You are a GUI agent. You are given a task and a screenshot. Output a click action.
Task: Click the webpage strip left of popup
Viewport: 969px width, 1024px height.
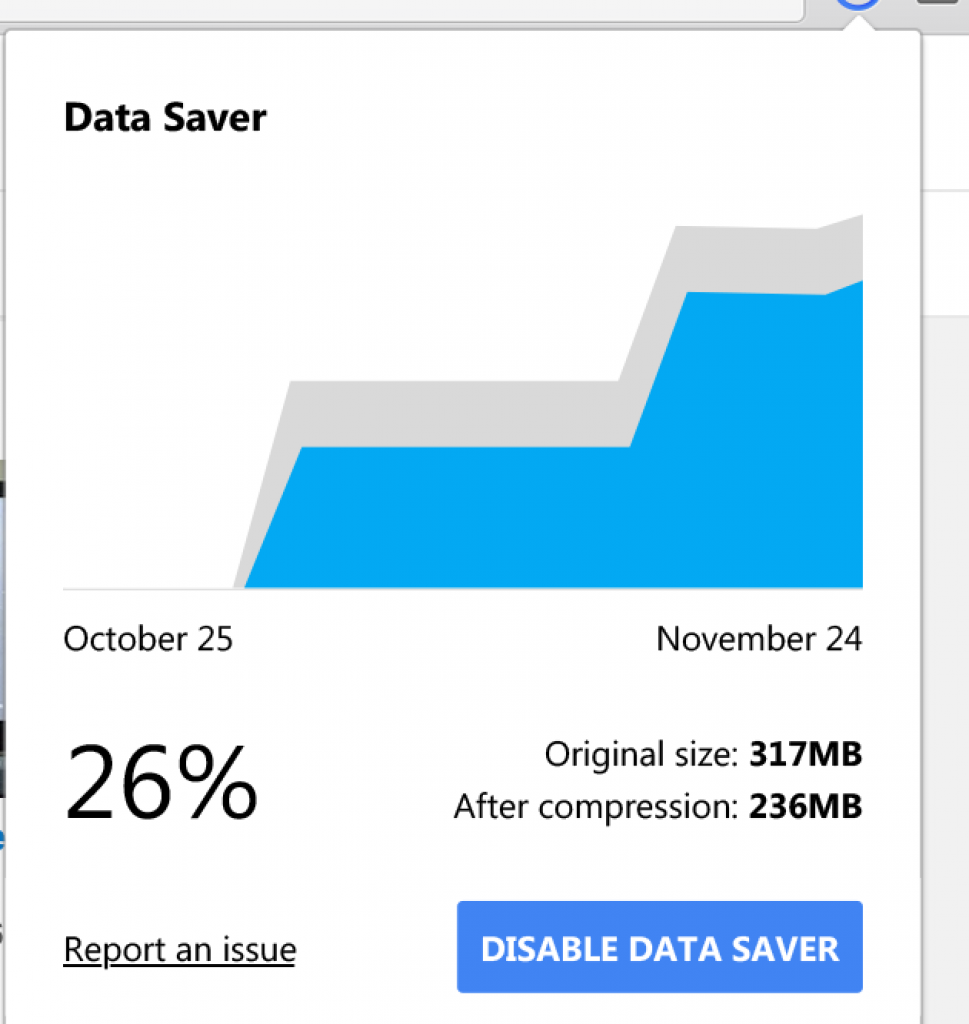coord(2,600)
